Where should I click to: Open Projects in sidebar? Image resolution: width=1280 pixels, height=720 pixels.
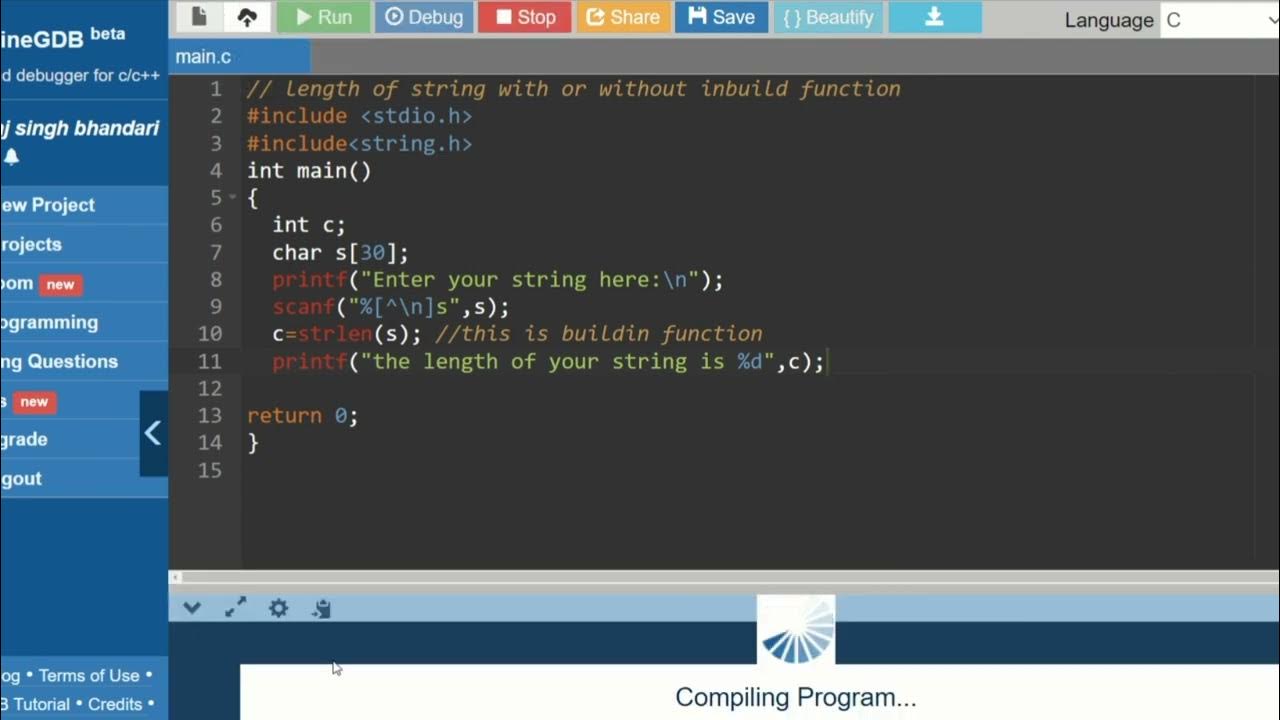click(84, 244)
